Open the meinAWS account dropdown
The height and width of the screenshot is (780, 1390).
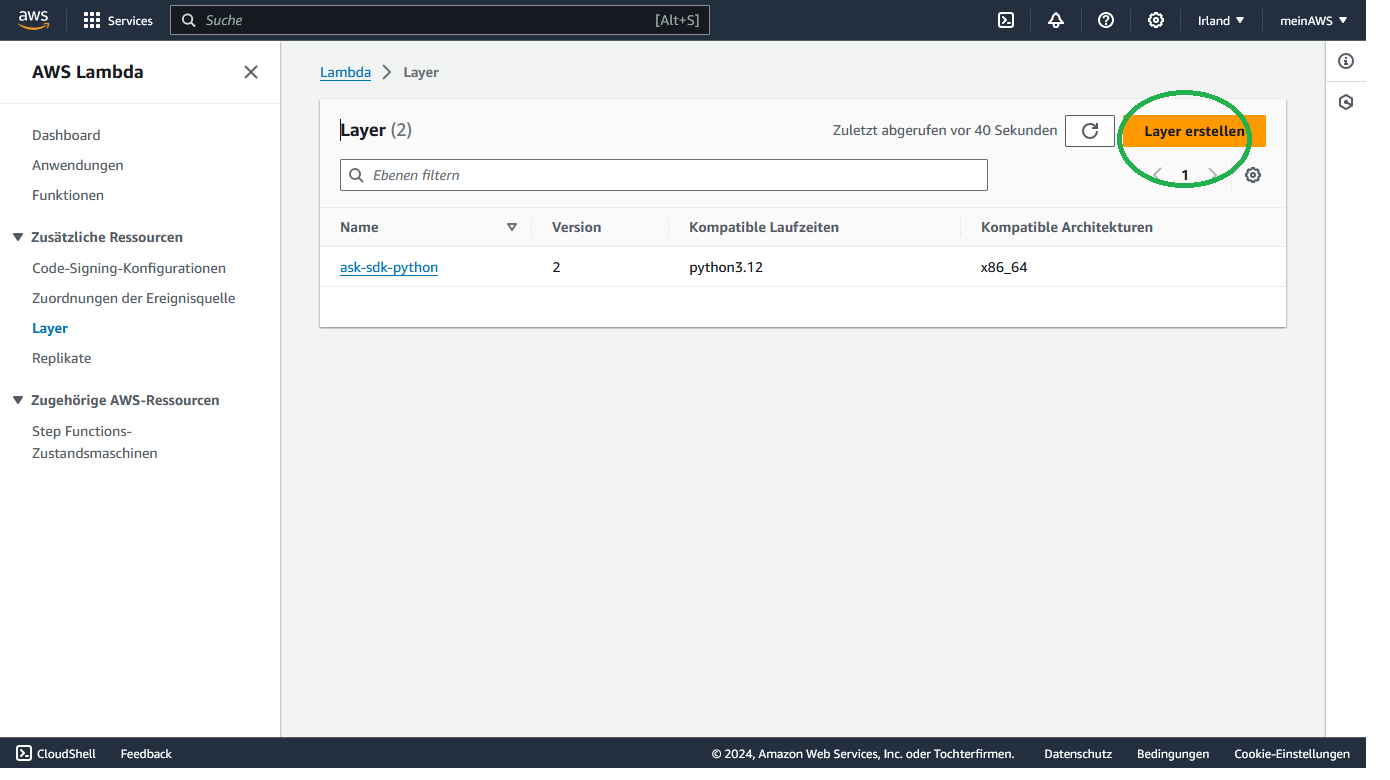[x=1314, y=20]
